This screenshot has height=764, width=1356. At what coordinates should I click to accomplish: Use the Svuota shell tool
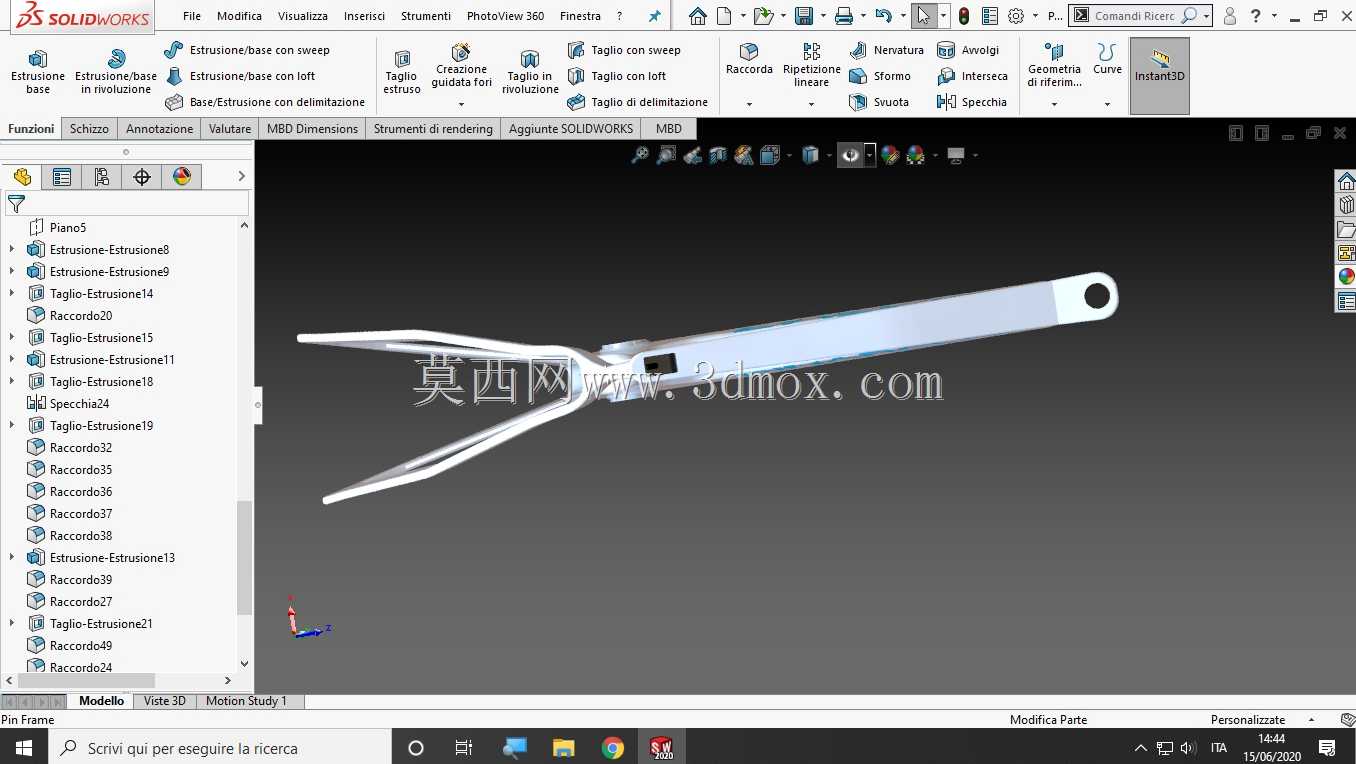coord(878,102)
